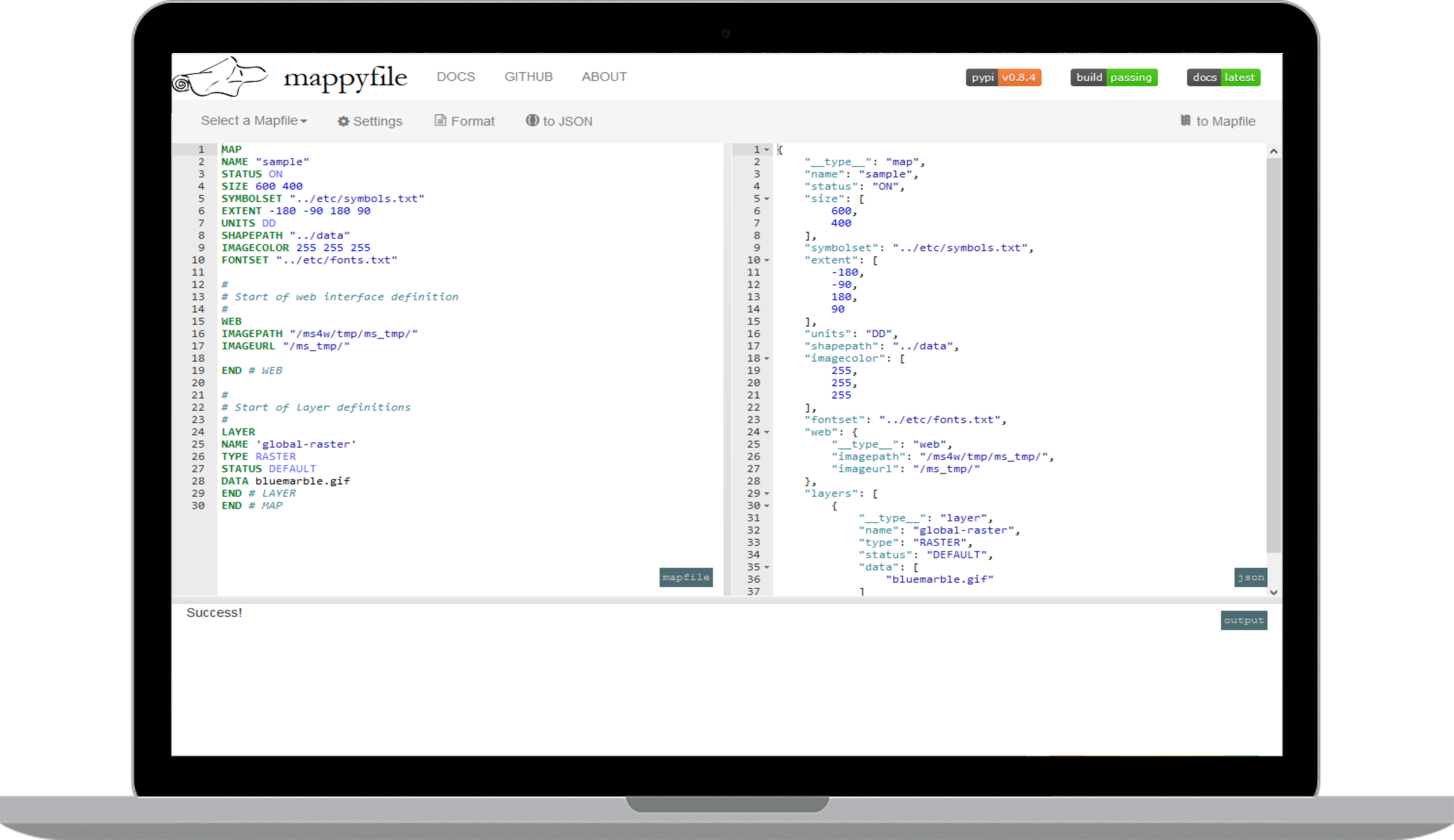
Task: Collapse the "size" fold arrow on line 5
Action: (767, 199)
